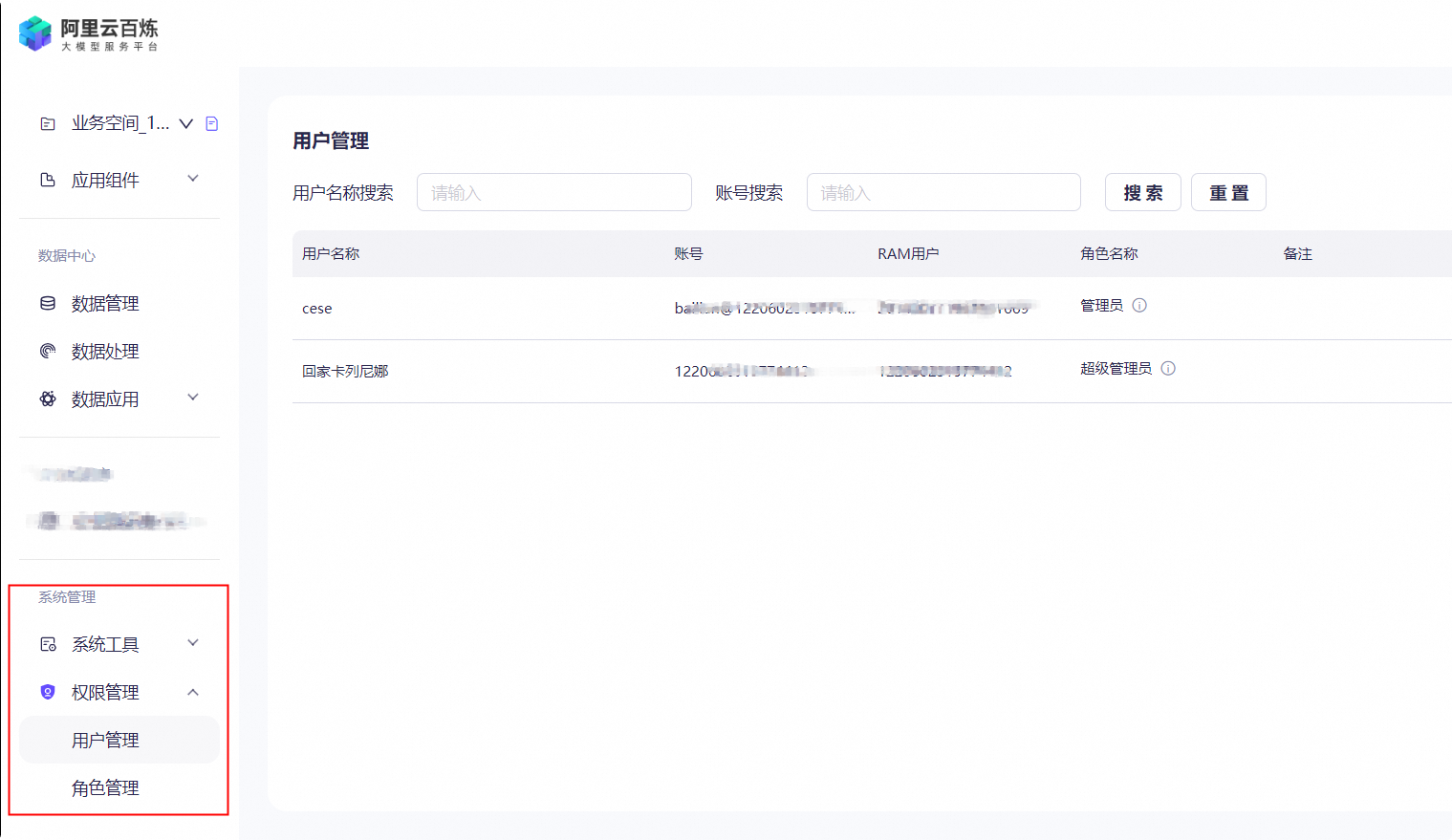Click the 用户管理 page heading

(331, 140)
